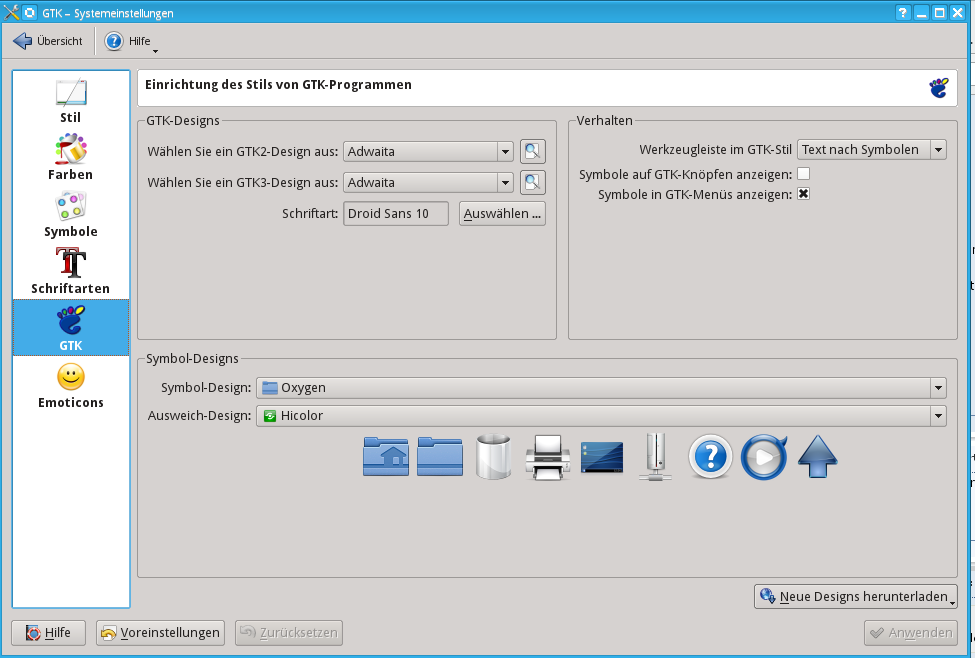Enable Symbole auf GTK-Knöpfen anzeigen checkbox
Screen dimensions: 975x658
803,174
